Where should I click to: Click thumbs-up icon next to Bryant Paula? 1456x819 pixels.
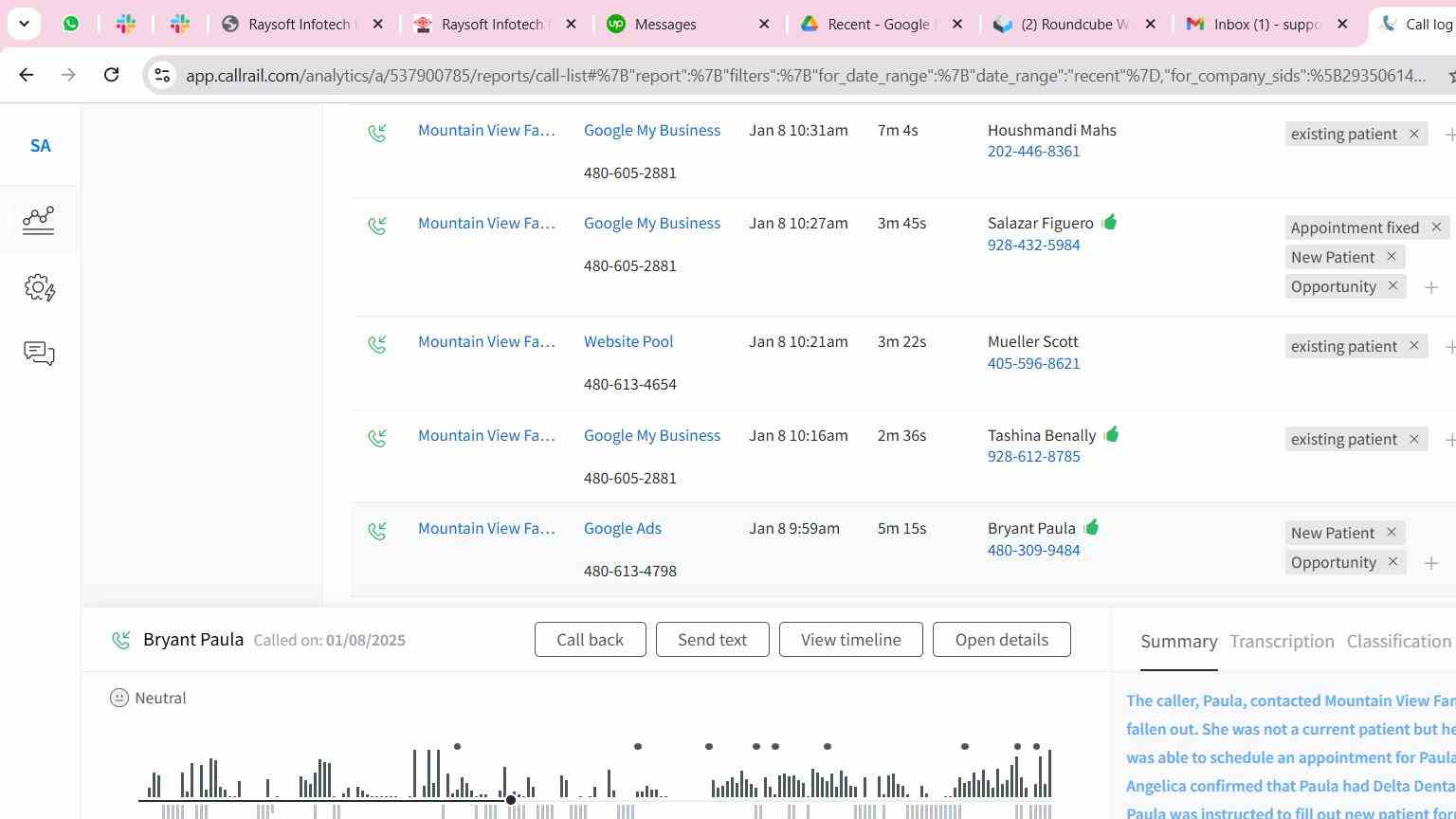(x=1091, y=527)
